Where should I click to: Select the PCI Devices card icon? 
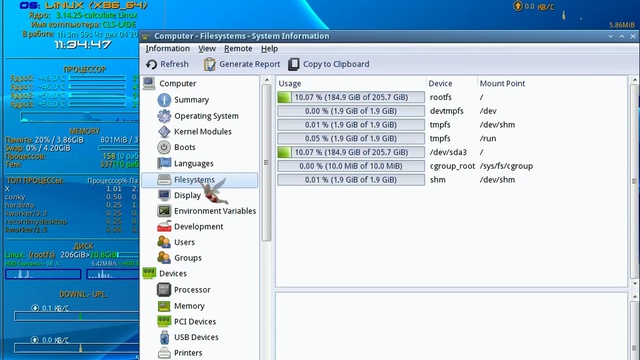[x=164, y=322]
